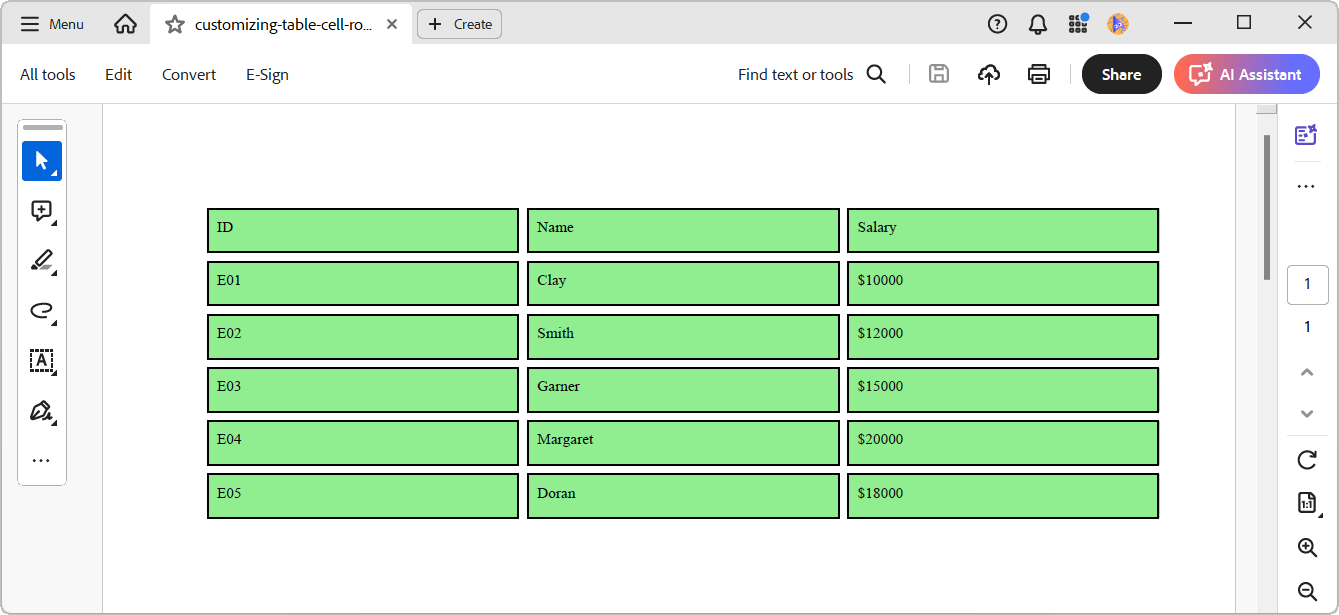Select the Add comment tool
This screenshot has width=1339, height=615.
(x=42, y=211)
